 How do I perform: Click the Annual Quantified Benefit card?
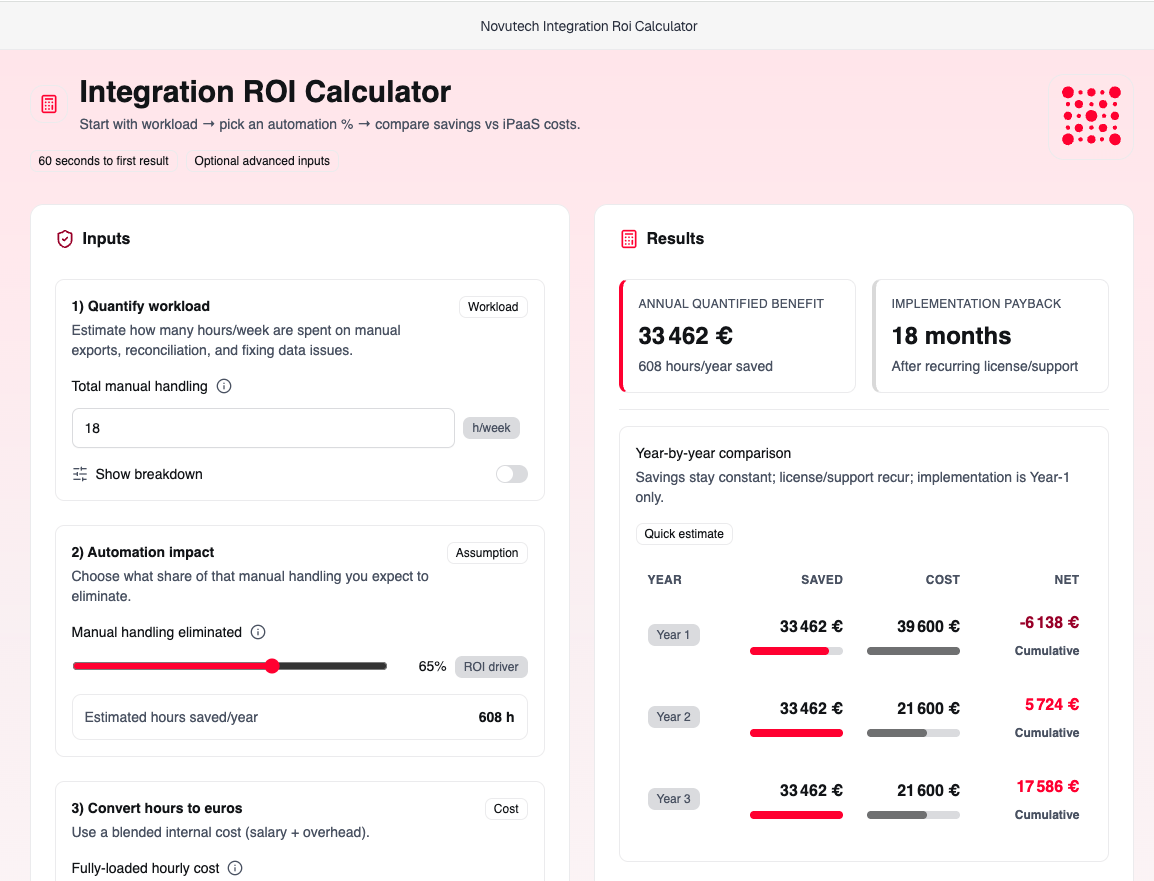pyautogui.click(x=737, y=336)
